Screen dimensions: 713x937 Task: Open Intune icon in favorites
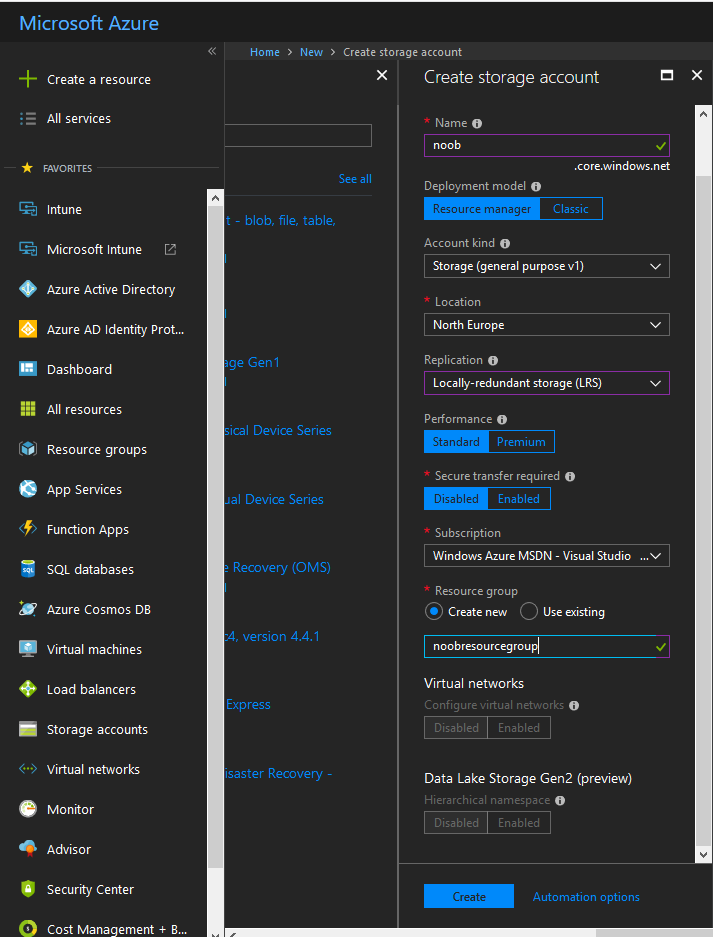tap(27, 209)
